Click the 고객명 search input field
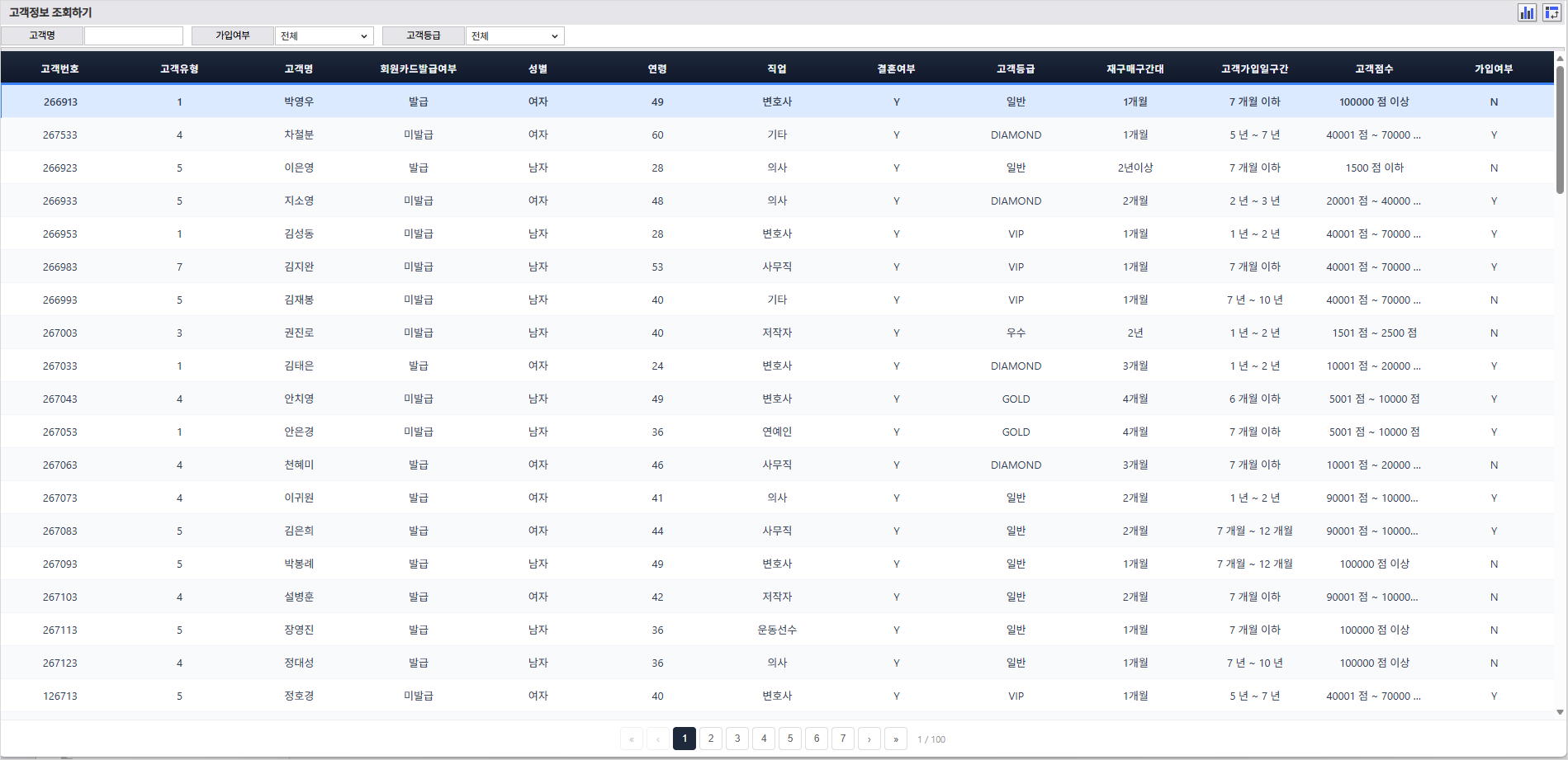 [134, 35]
